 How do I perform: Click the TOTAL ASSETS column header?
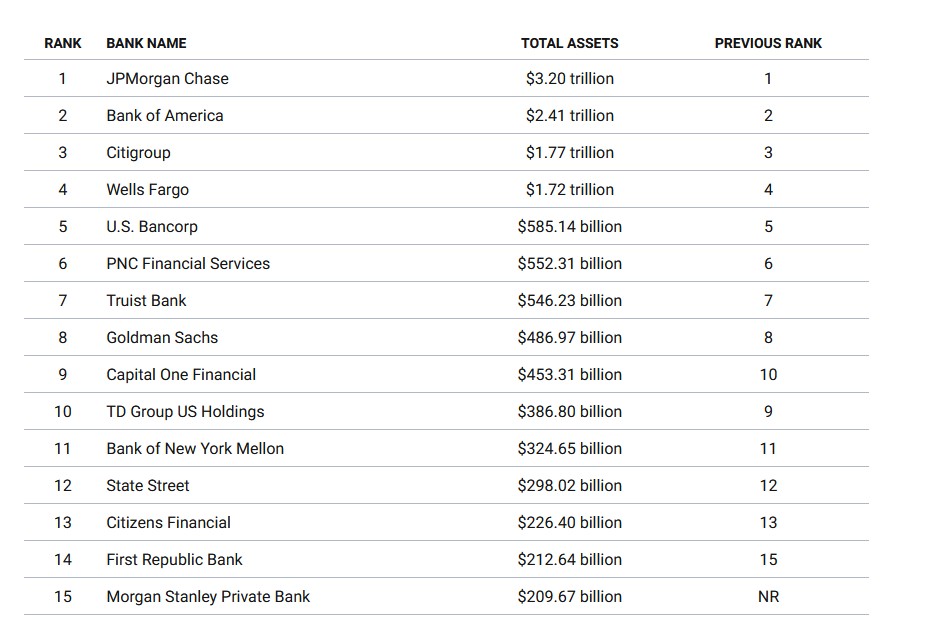(x=569, y=43)
